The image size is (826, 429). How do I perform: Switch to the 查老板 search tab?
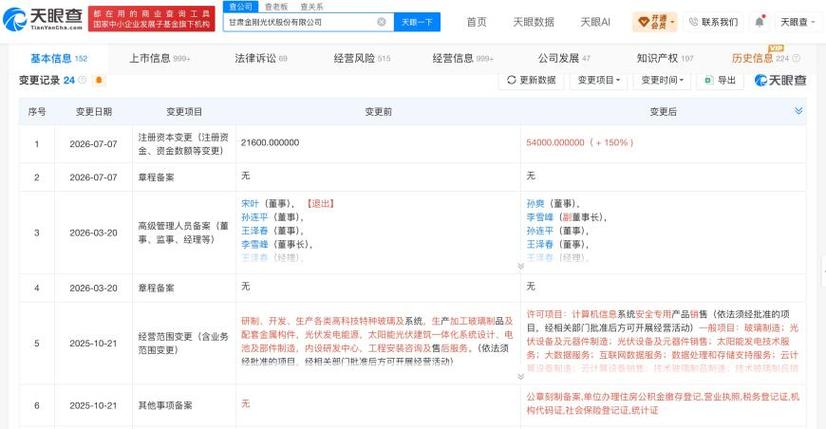[x=276, y=7]
